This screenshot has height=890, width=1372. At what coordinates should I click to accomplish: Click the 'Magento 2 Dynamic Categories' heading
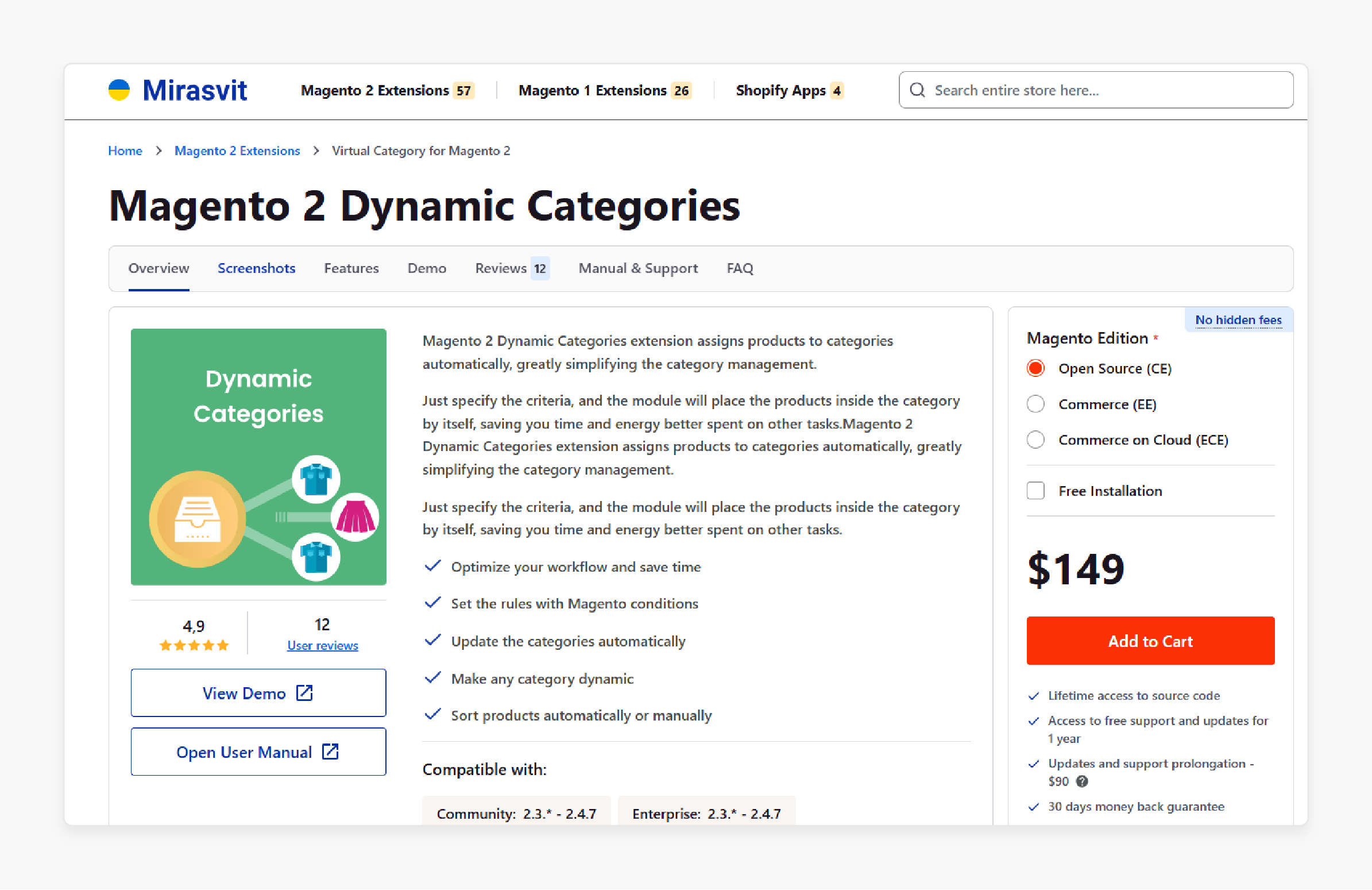tap(424, 206)
